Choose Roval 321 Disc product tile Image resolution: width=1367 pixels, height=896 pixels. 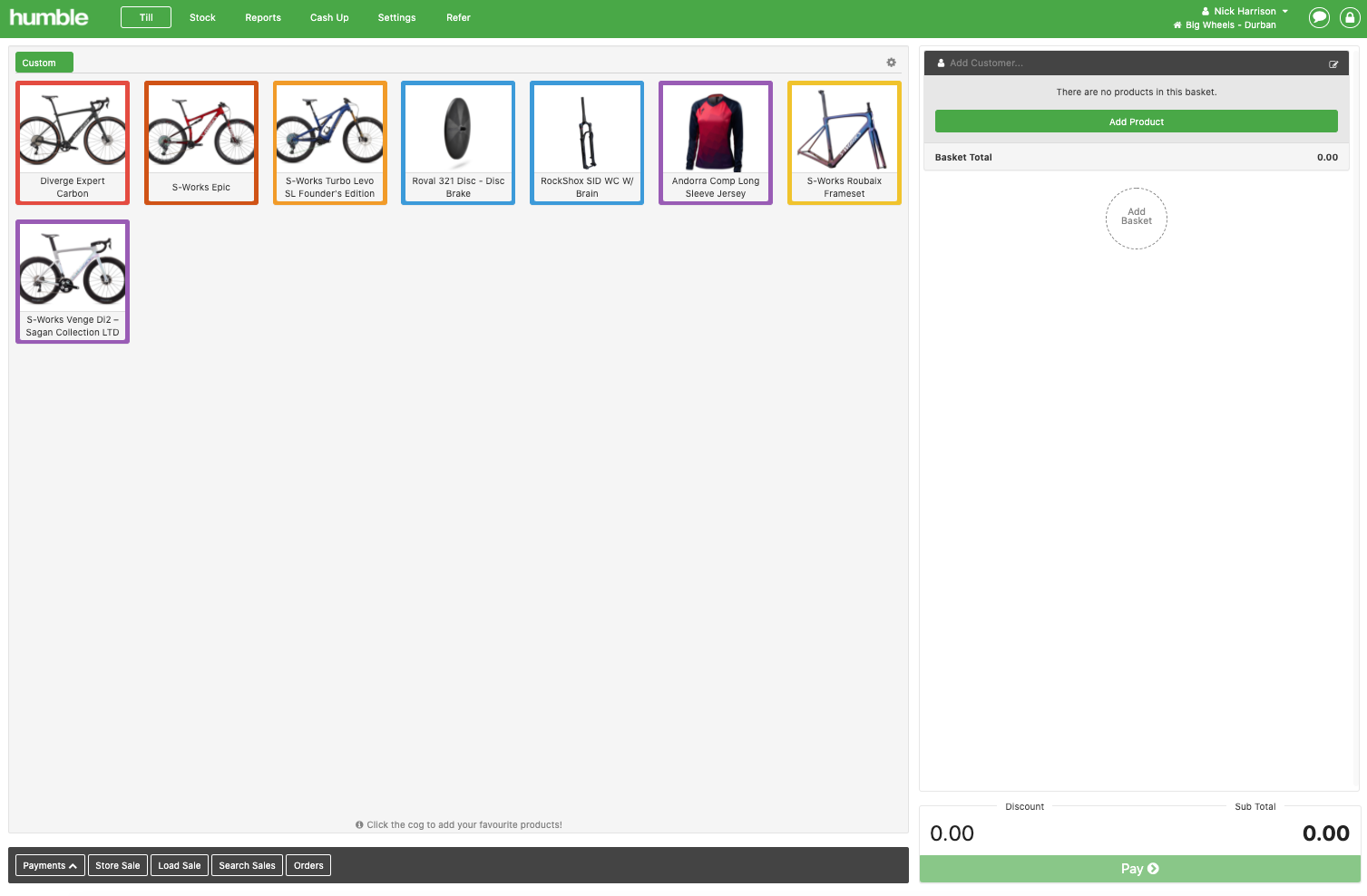click(x=458, y=142)
